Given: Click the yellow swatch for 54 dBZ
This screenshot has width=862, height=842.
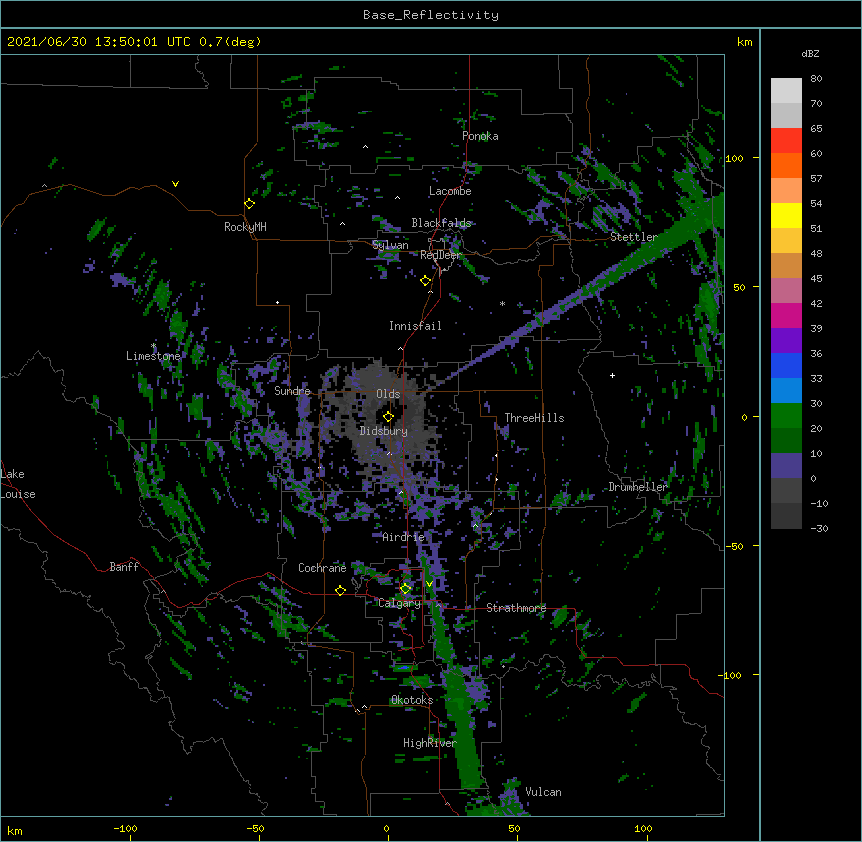Looking at the screenshot, I should (x=786, y=215).
